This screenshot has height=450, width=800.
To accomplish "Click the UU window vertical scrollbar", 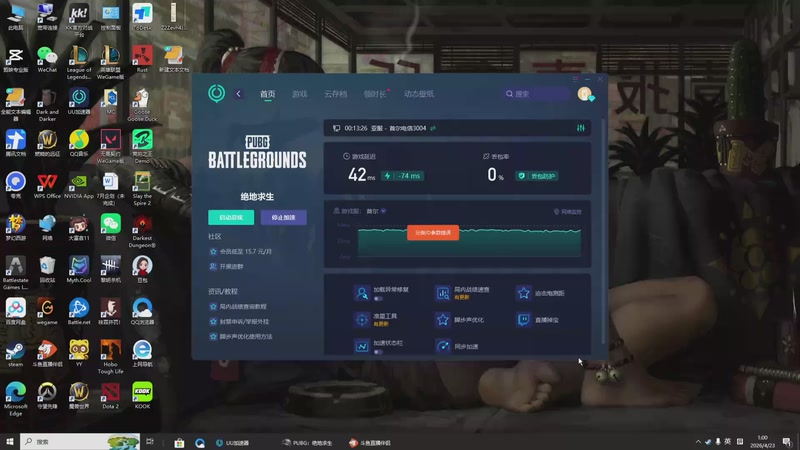I will [604, 232].
